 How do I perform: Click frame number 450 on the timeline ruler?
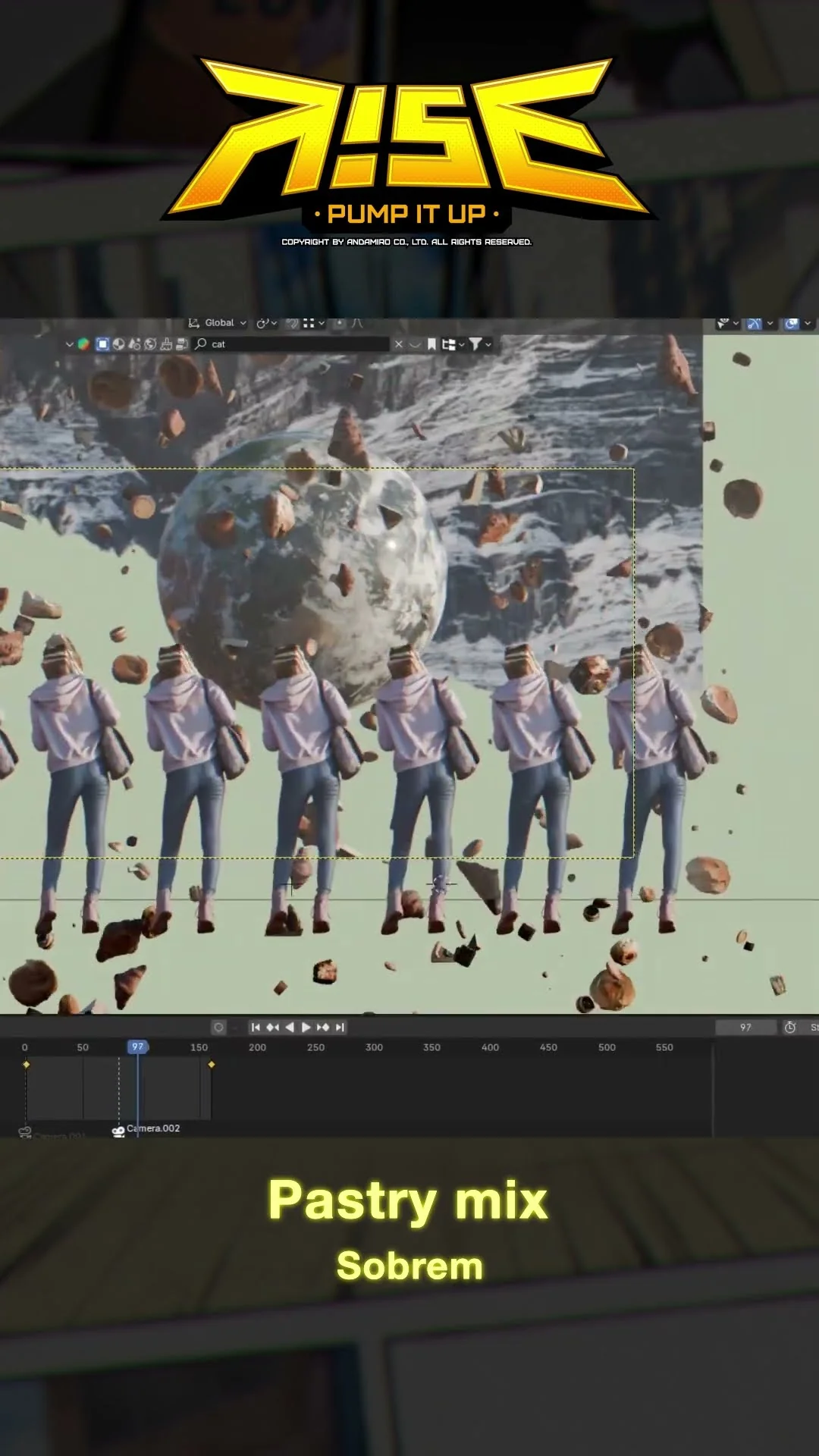click(548, 1047)
